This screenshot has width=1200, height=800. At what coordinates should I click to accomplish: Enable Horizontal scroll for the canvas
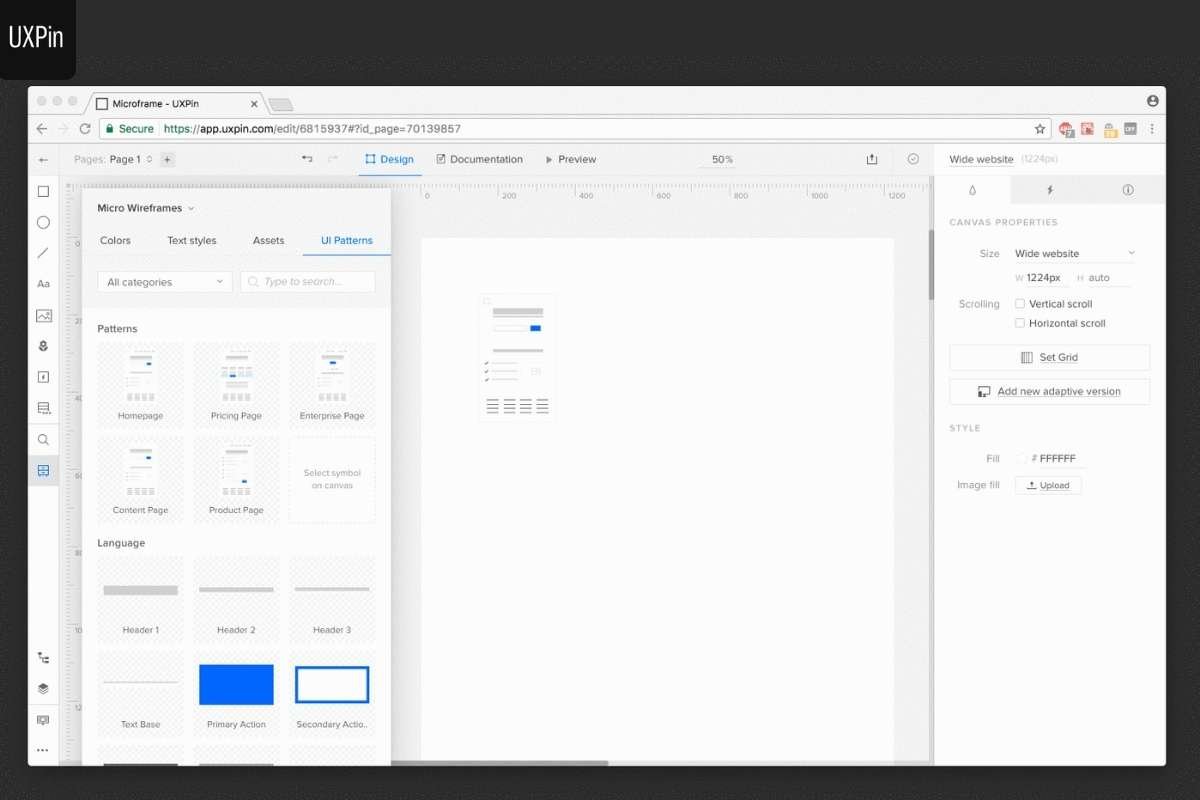tap(1020, 323)
